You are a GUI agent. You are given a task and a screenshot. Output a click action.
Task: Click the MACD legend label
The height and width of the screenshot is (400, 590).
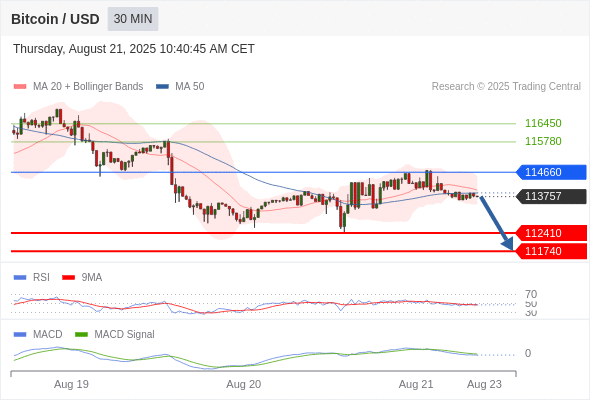tap(48, 335)
